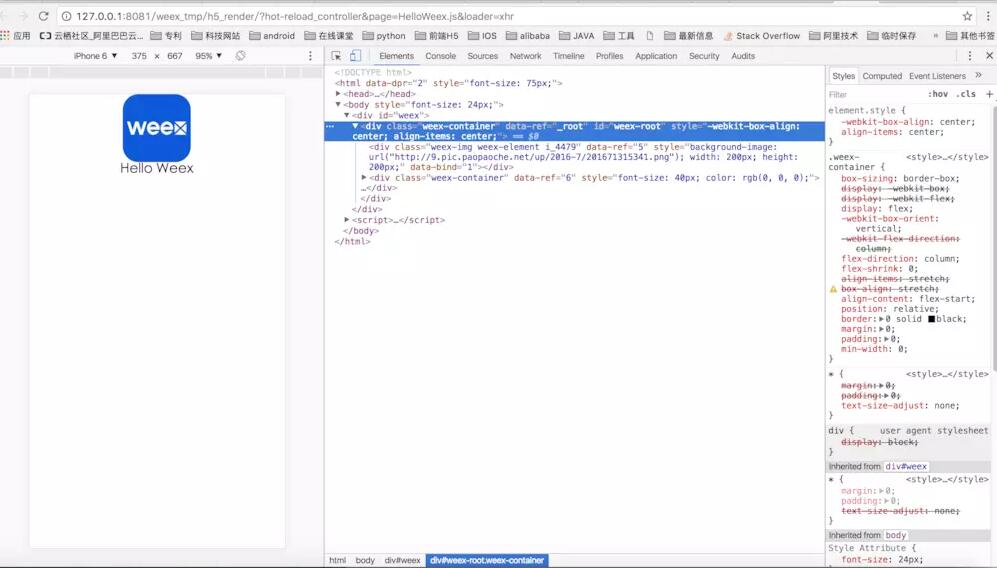Click the Weex logo image in preview
The image size is (997, 568).
(x=156, y=128)
